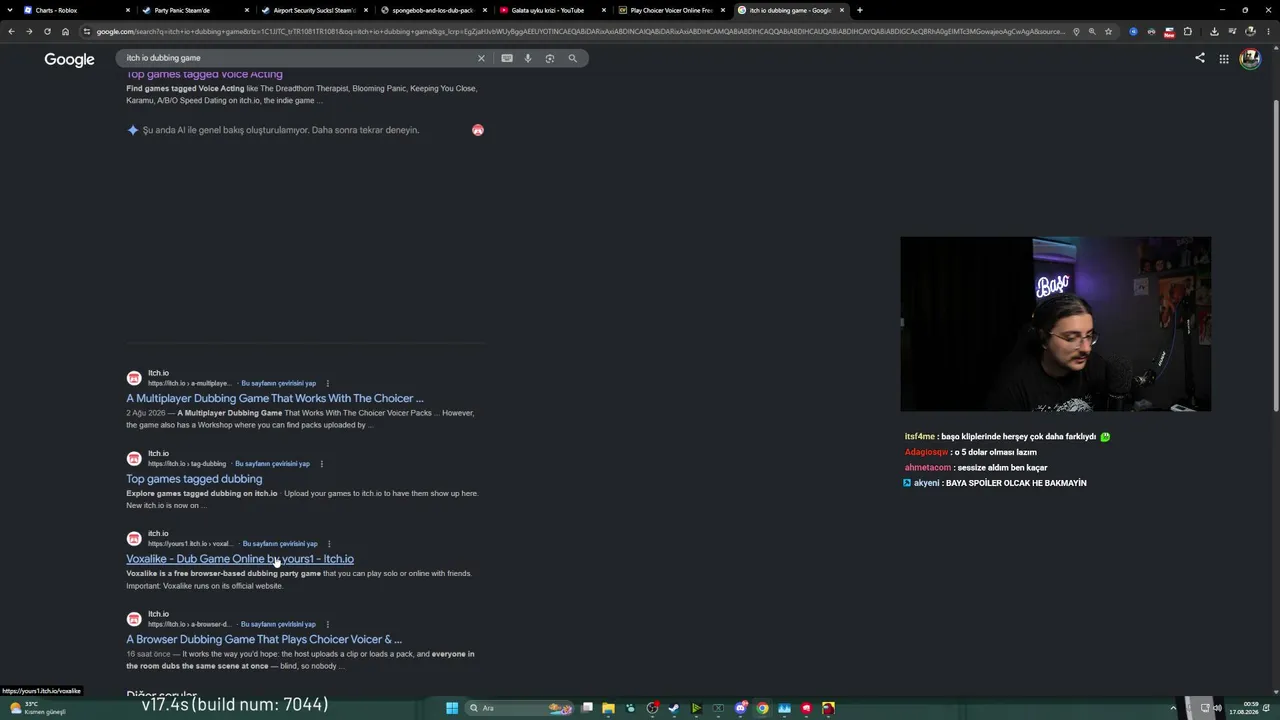Screen dimensions: 1280x720
Task: Click the browser address bar URL
Action: [x=581, y=31]
